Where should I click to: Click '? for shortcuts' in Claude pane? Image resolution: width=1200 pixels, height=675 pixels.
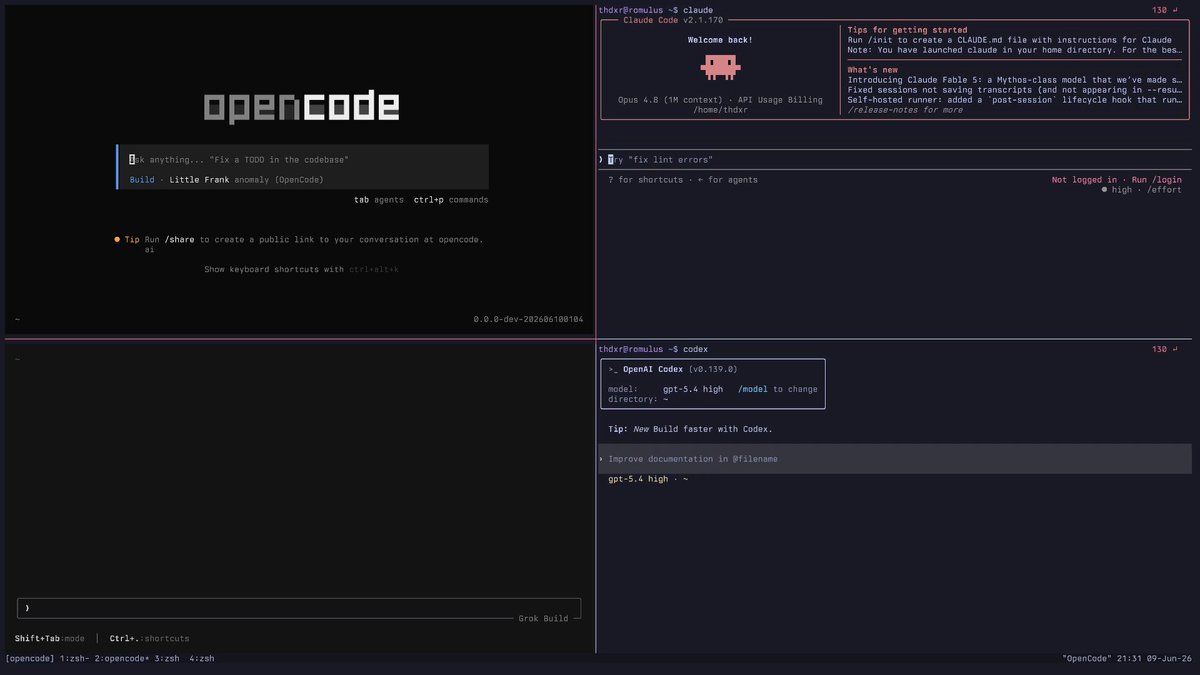[645, 180]
